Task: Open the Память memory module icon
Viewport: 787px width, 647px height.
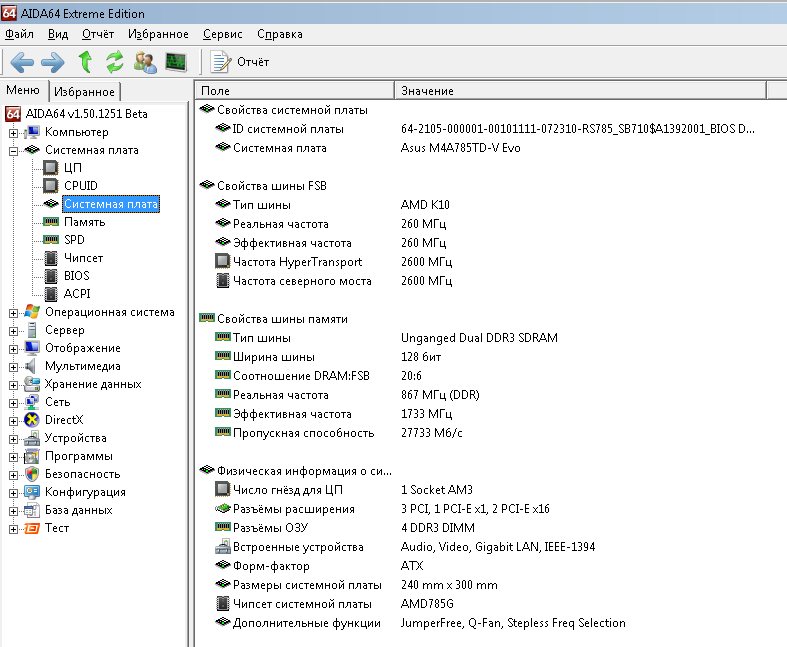Action: coord(51,221)
